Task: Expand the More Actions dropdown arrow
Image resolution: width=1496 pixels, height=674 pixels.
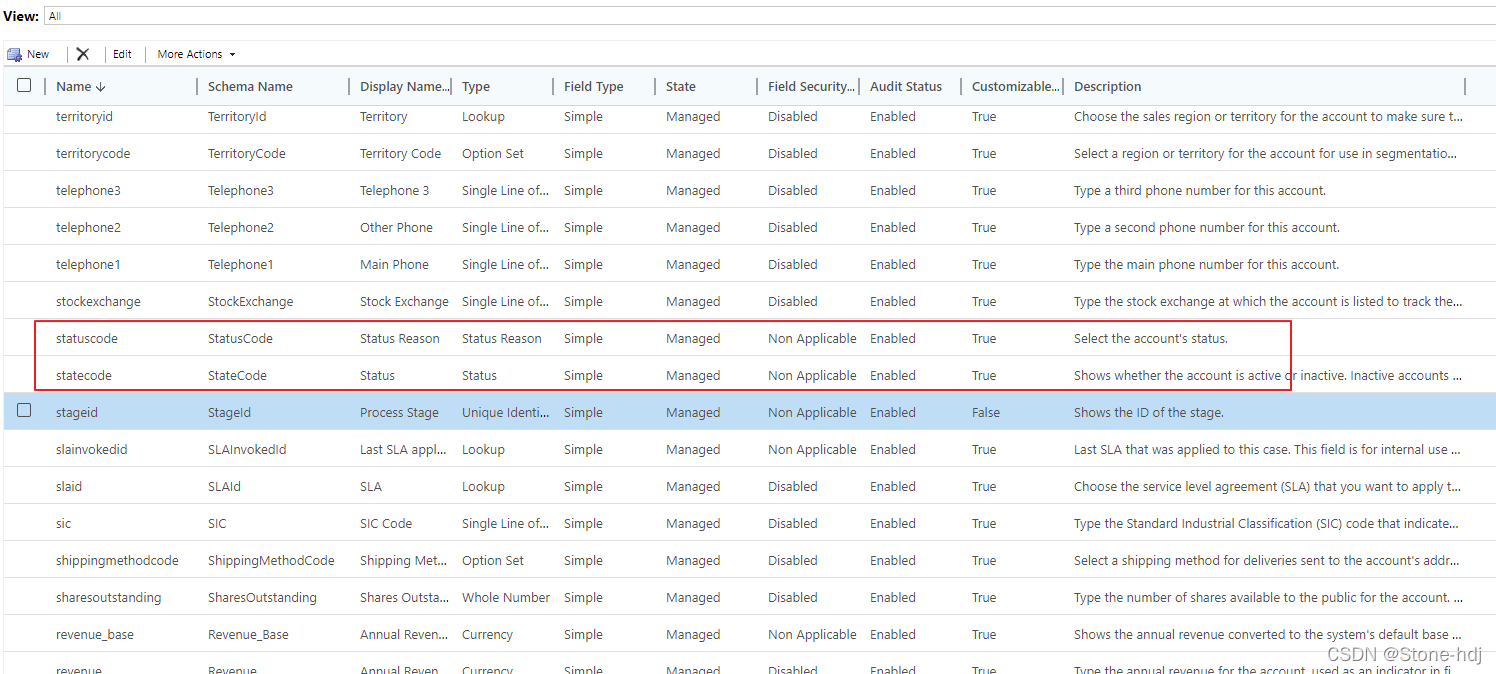Action: point(231,54)
